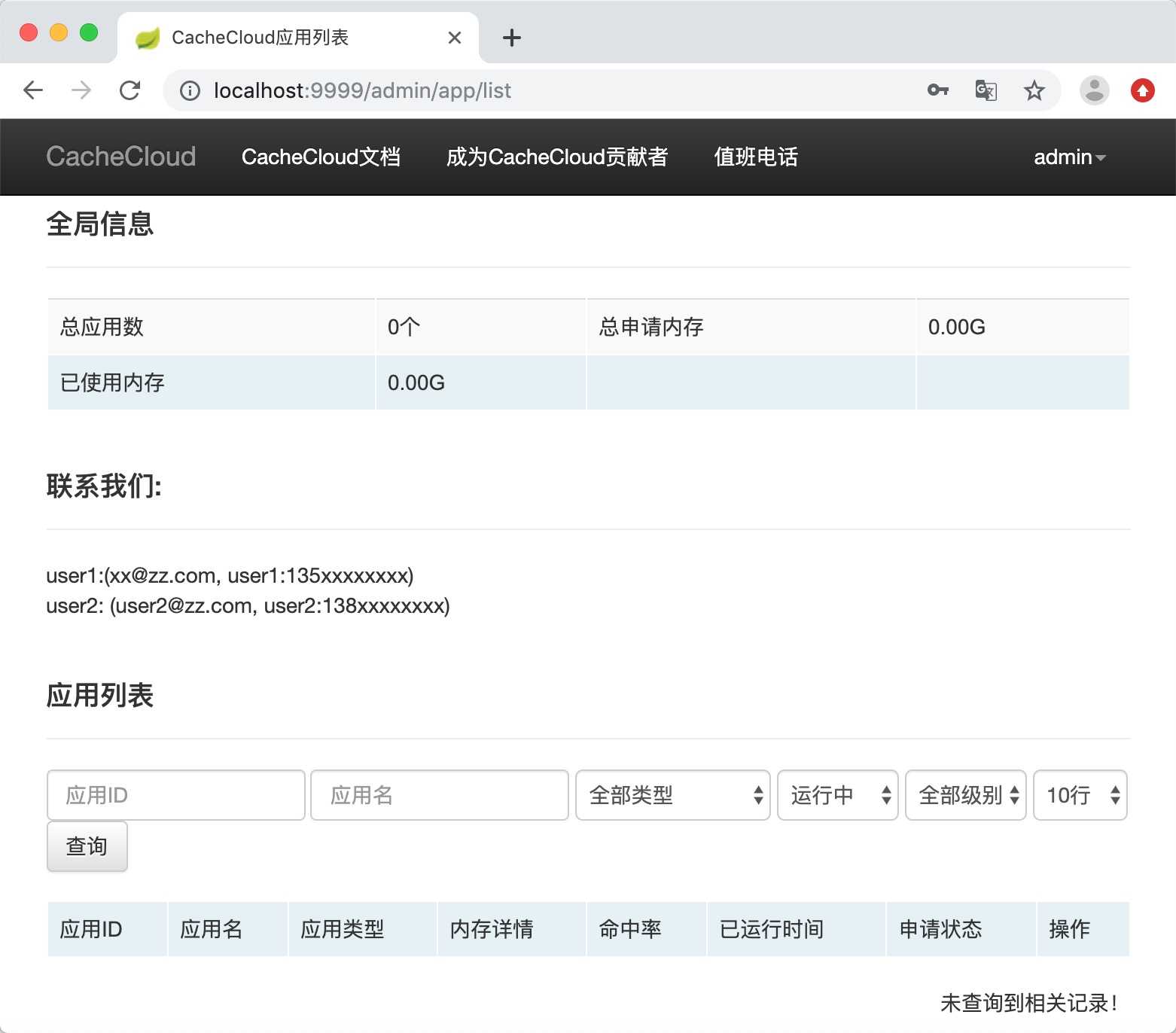Close the CacheCloud应用列表 tab
Screen dimensions: 1176x1033
point(455,38)
